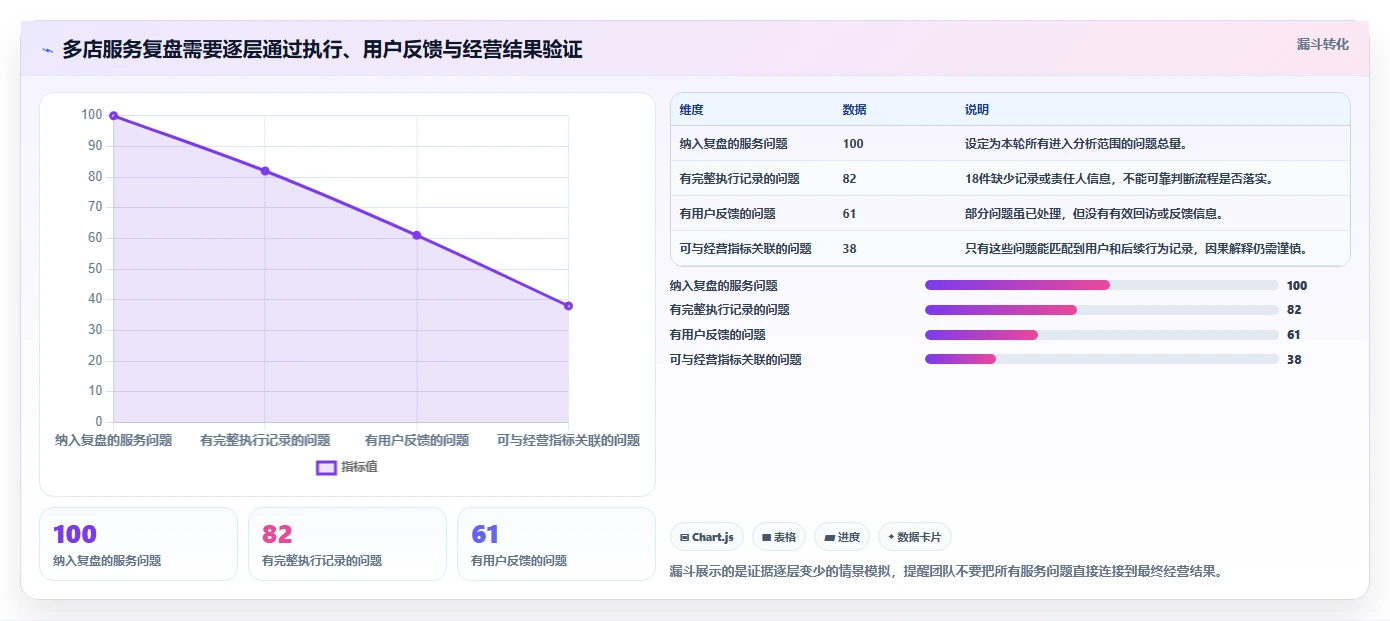Click table data value 38
The image size is (1390, 621).
[x=849, y=249]
